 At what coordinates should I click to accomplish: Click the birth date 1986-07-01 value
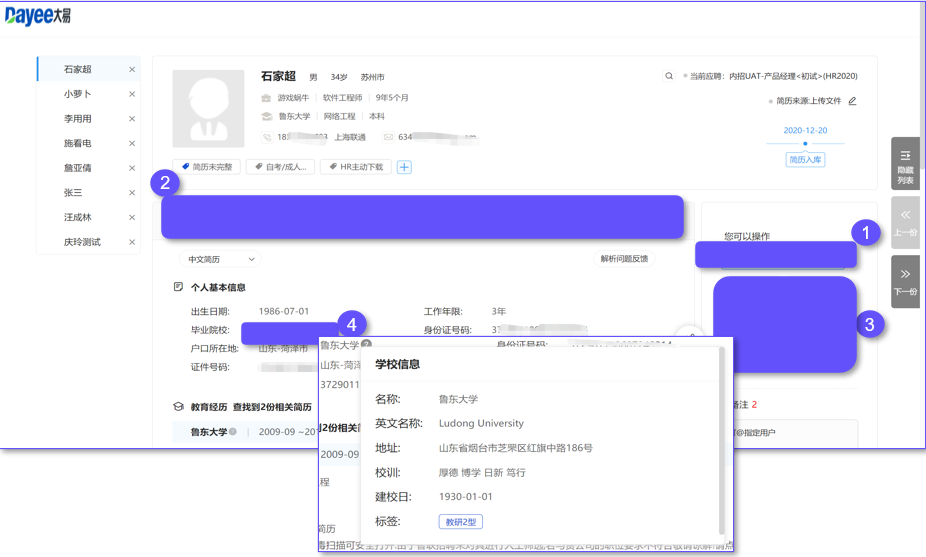pos(283,311)
